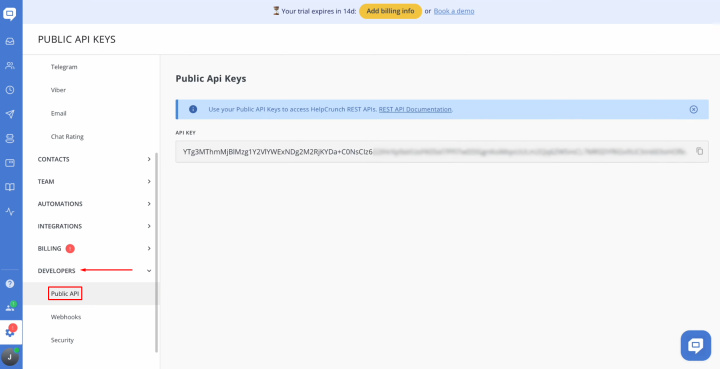Click Add billing info button
This screenshot has height=369, width=720.
click(390, 11)
